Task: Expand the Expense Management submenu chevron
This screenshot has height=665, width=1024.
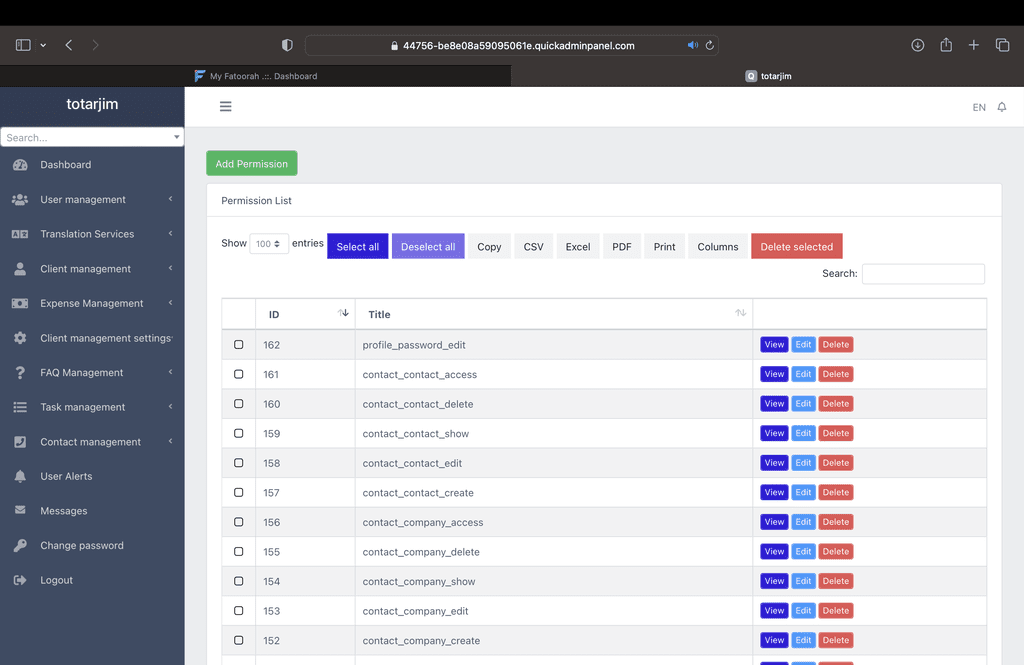Action: coord(170,302)
